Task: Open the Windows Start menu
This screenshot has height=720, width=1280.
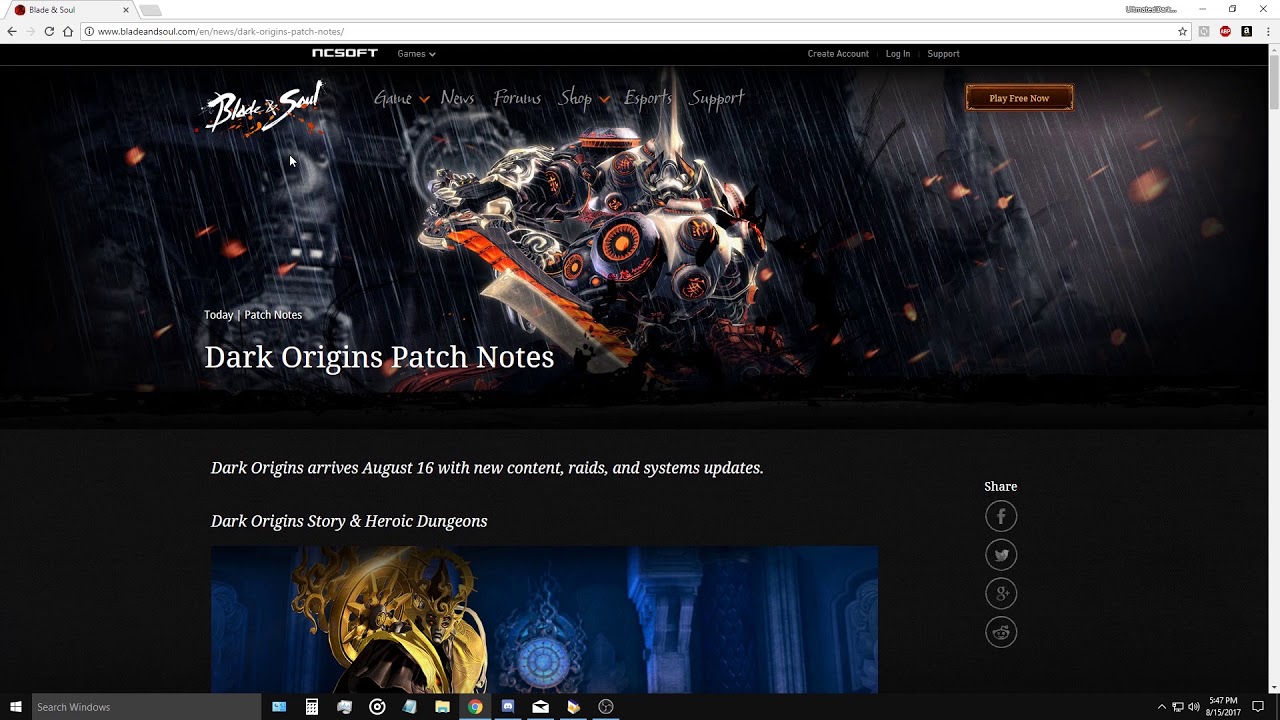Action: tap(16, 707)
